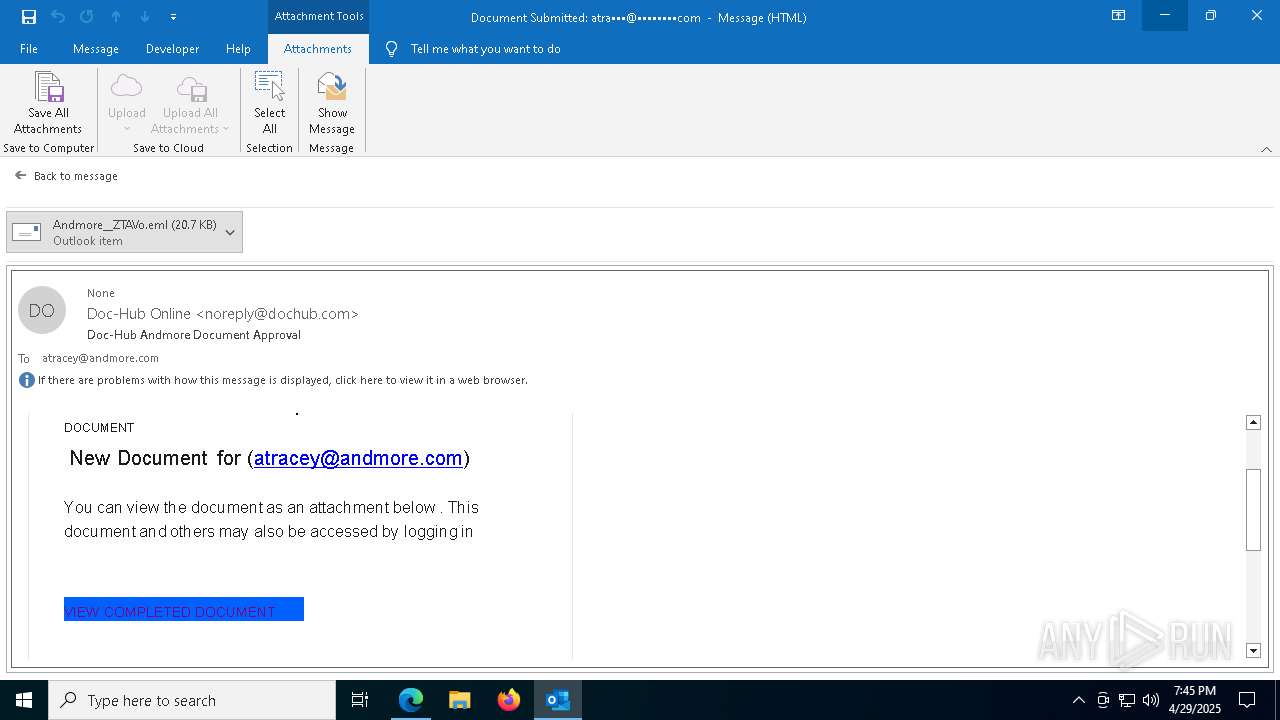Click the DO sender avatar

click(x=42, y=311)
